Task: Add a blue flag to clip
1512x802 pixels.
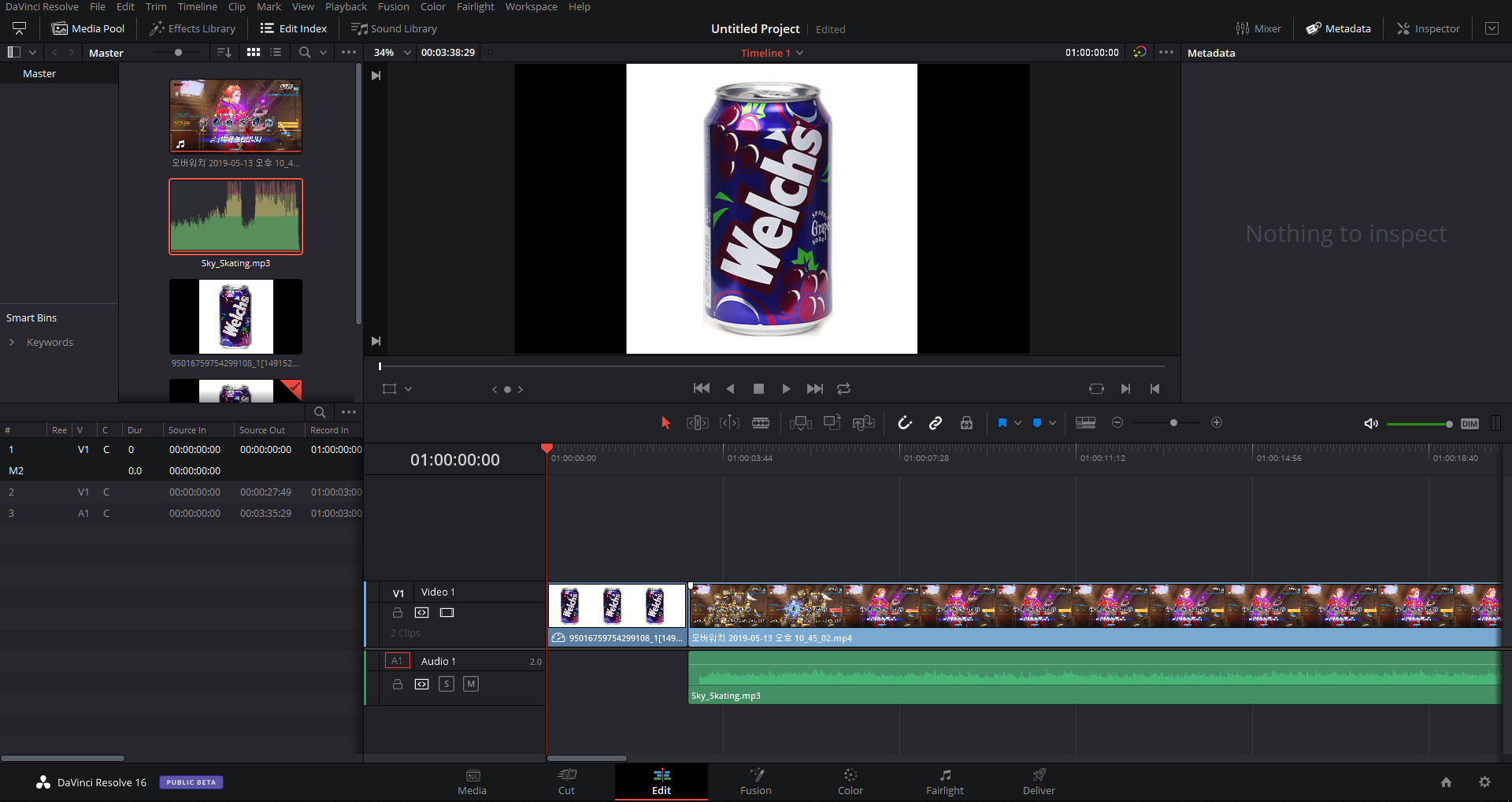Action: coord(1002,423)
